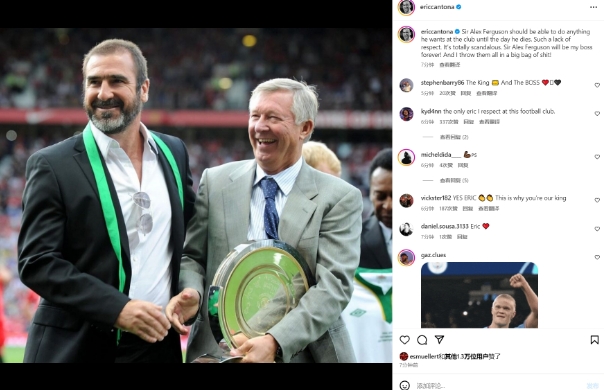Like stephenberry86's comment
Image resolution: width=614 pixels, height=390 pixels.
pos(597,85)
